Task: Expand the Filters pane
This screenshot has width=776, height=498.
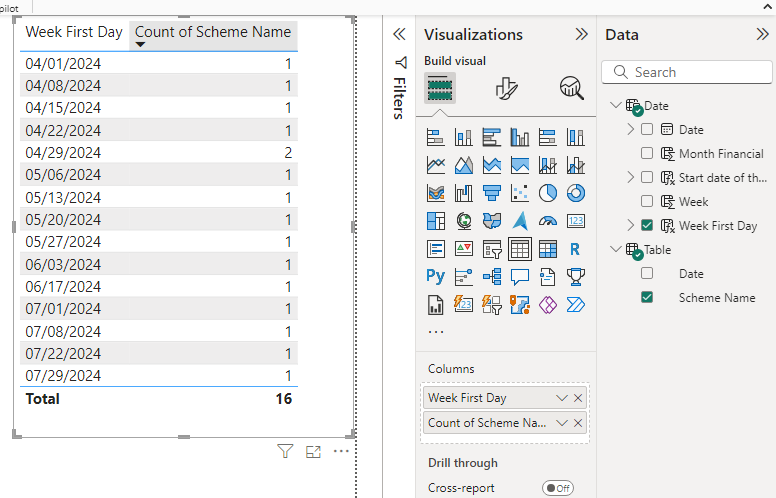Action: pyautogui.click(x=399, y=34)
